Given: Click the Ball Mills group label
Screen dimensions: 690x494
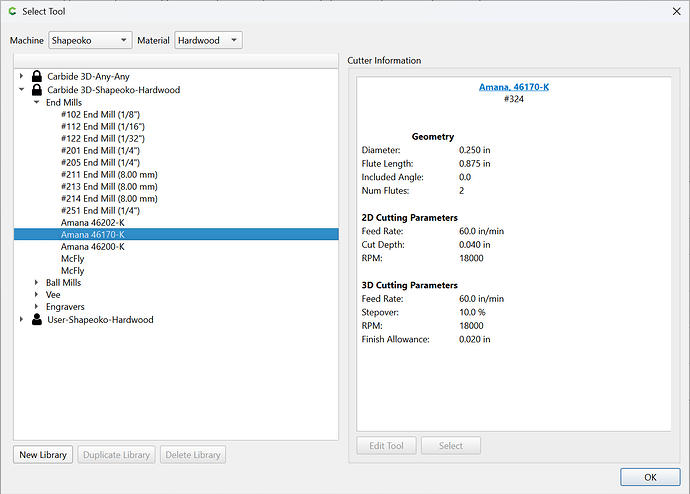Looking at the screenshot, I should 63,282.
